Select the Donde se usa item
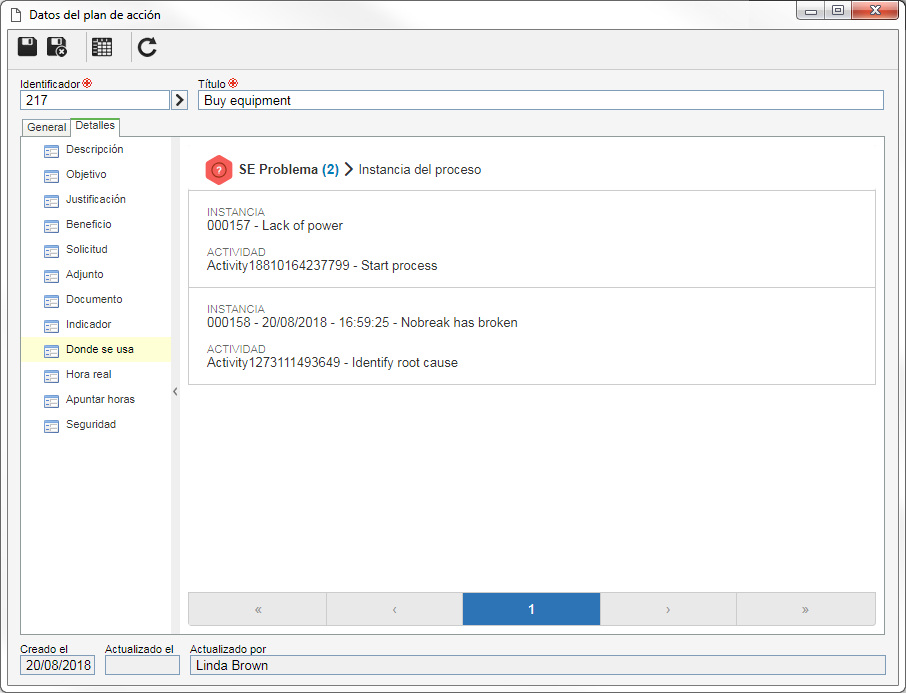The image size is (906, 693). 96,350
